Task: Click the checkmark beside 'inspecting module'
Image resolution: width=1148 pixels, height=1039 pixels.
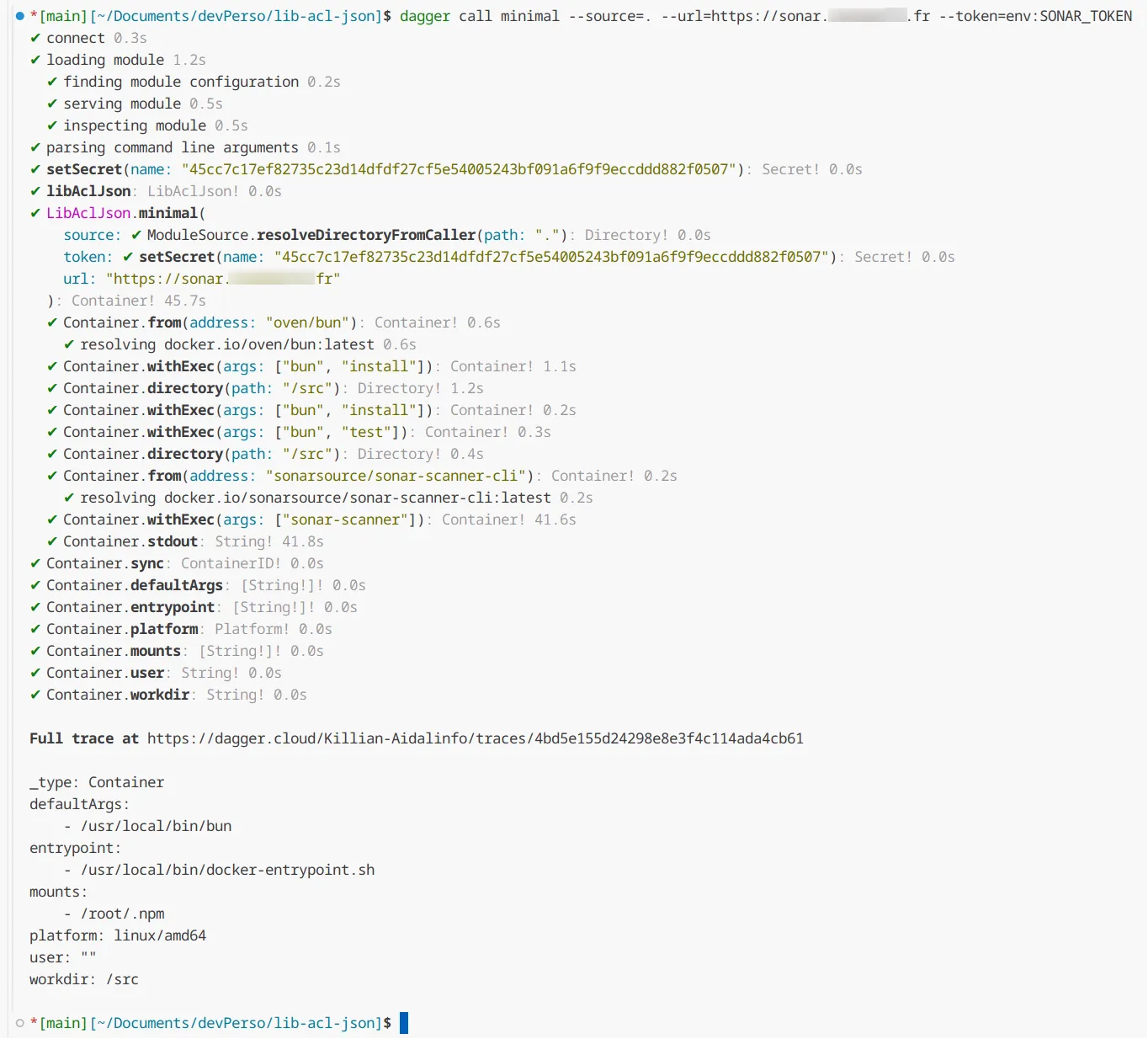Action: click(x=52, y=125)
